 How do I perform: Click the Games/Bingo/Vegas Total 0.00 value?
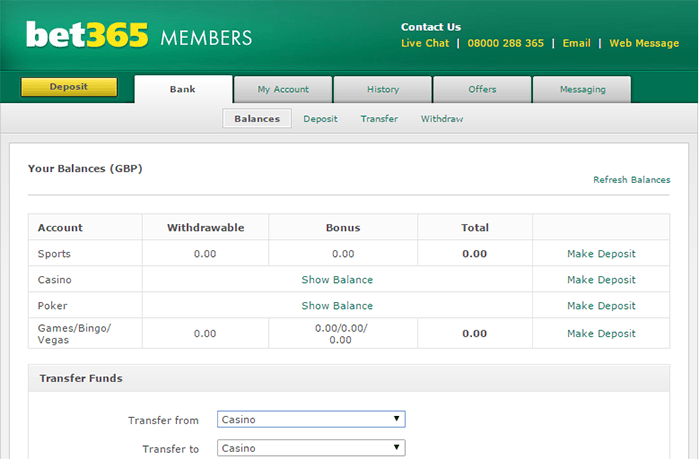click(474, 333)
